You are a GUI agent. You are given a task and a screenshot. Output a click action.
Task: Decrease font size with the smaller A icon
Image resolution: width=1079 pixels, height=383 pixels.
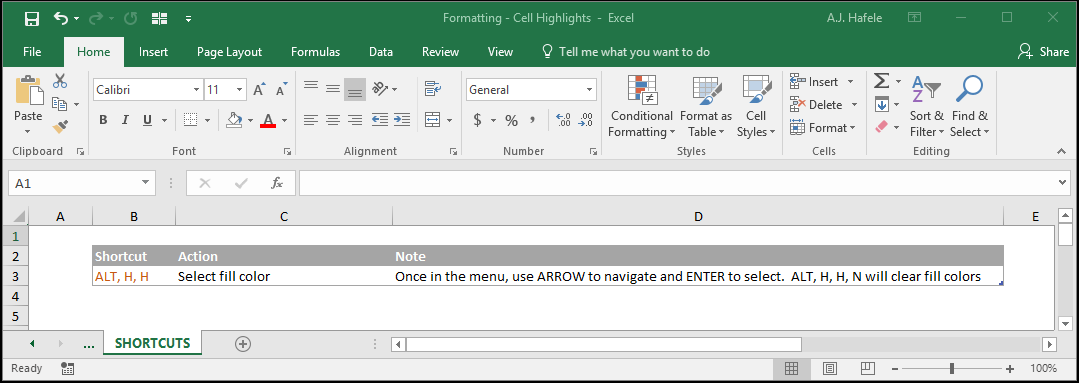click(x=281, y=89)
